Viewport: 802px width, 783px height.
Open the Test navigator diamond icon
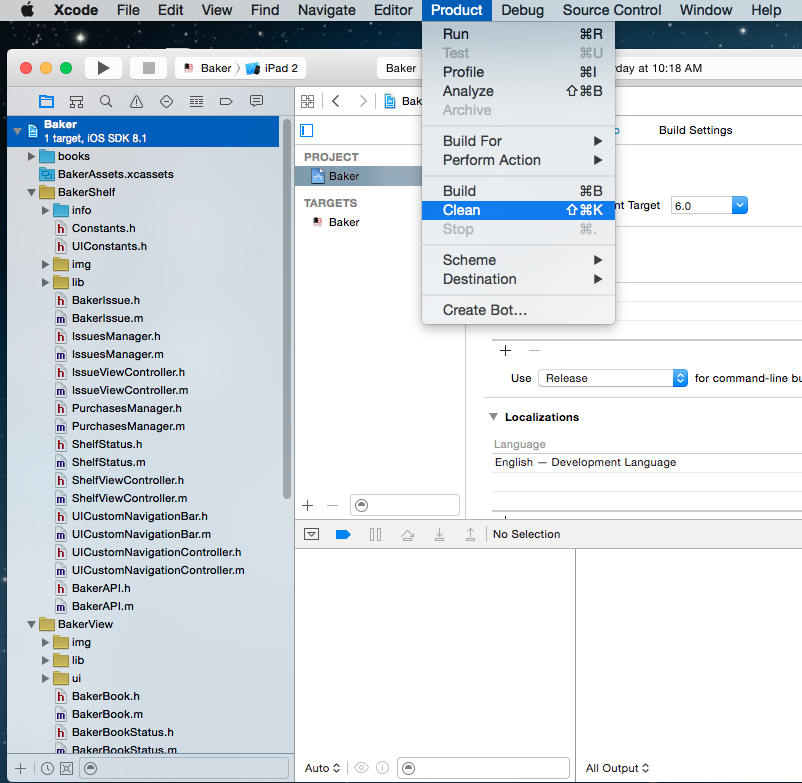[166, 101]
